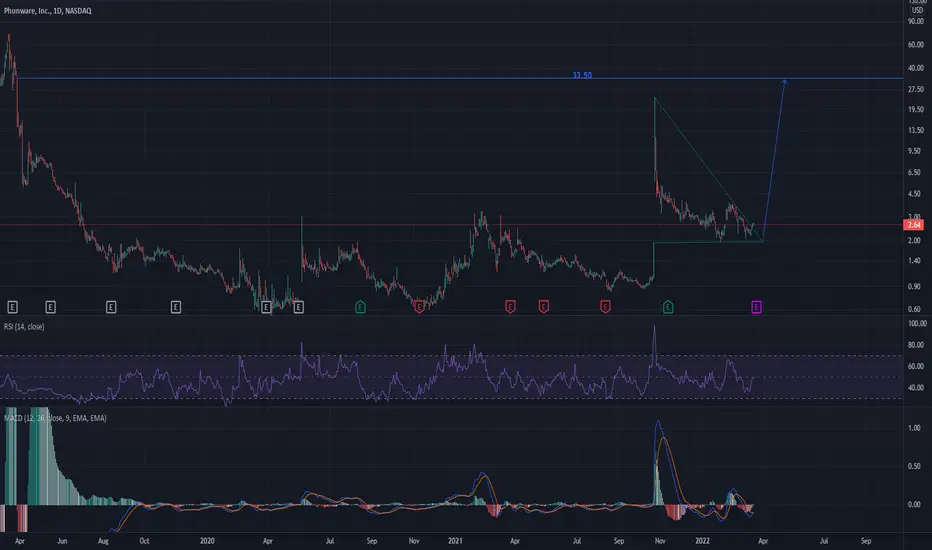Open the gray earnings marker above Apr 2019

pyautogui.click(x=12, y=307)
